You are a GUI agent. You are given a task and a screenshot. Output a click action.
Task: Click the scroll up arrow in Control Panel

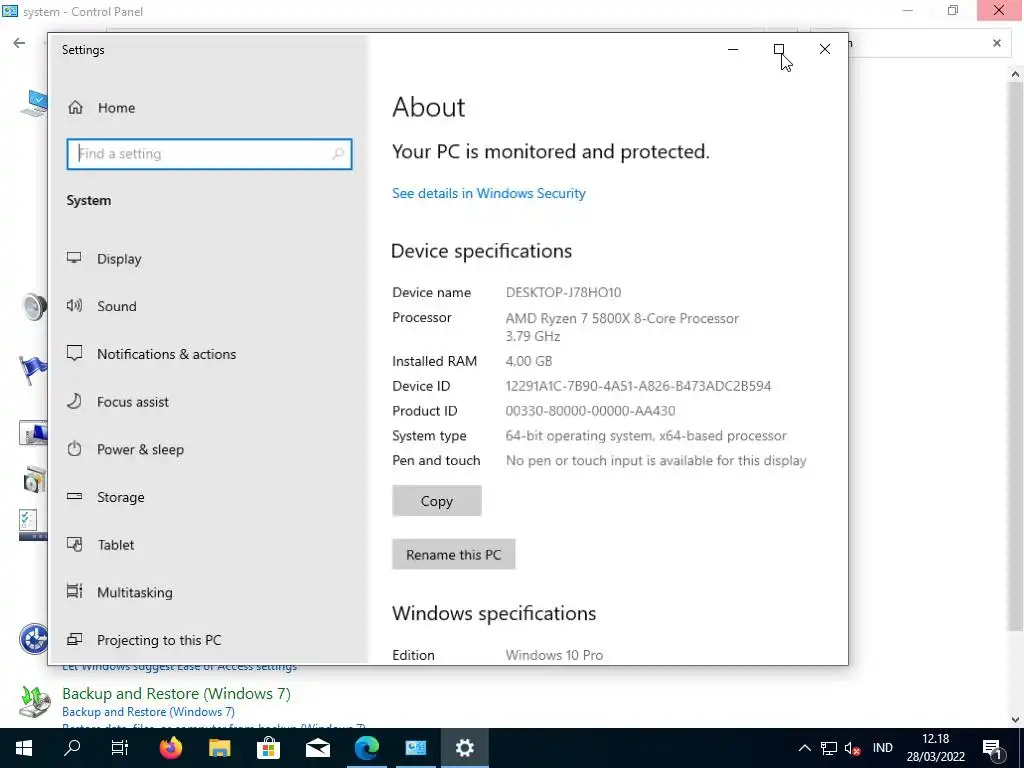tap(1015, 74)
